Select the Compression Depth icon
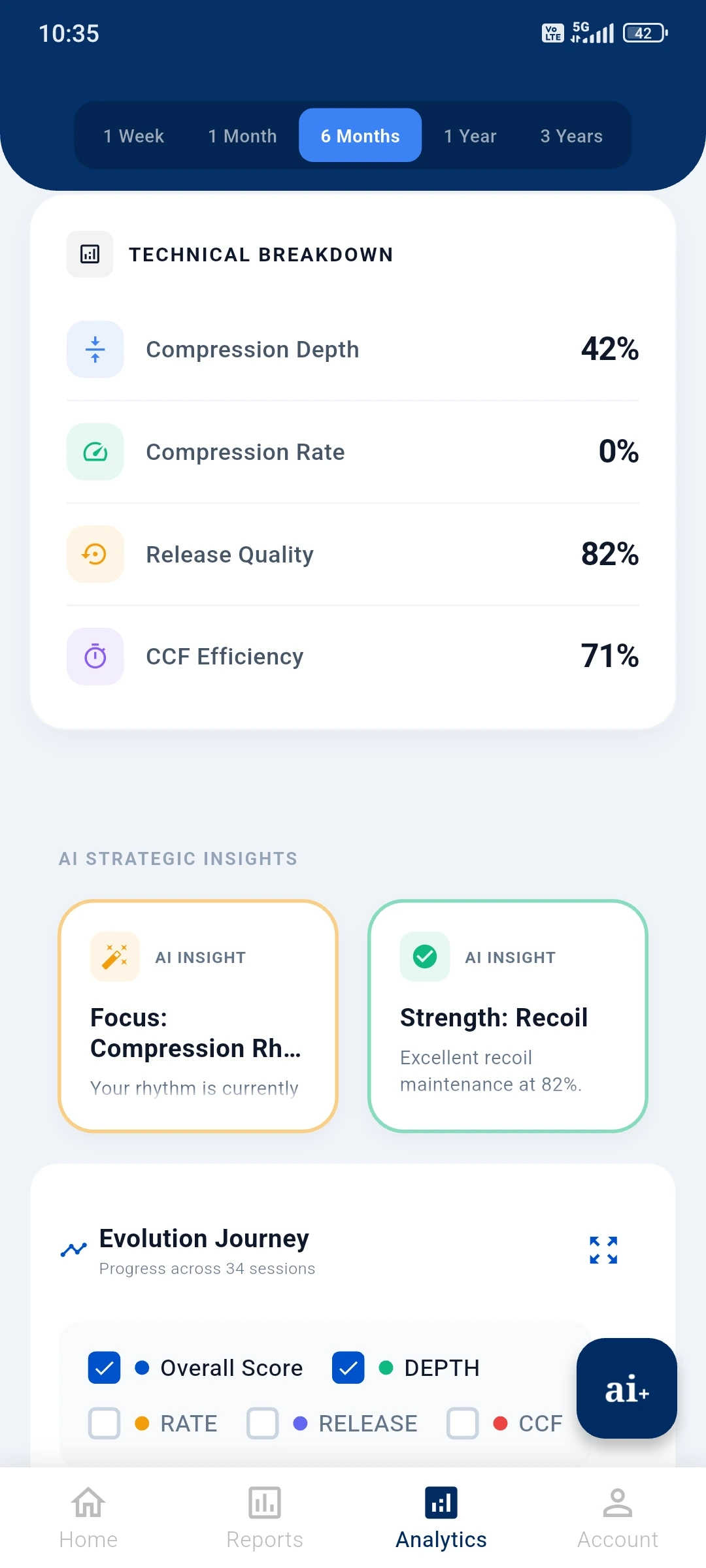Image resolution: width=706 pixels, height=1568 pixels. (95, 349)
